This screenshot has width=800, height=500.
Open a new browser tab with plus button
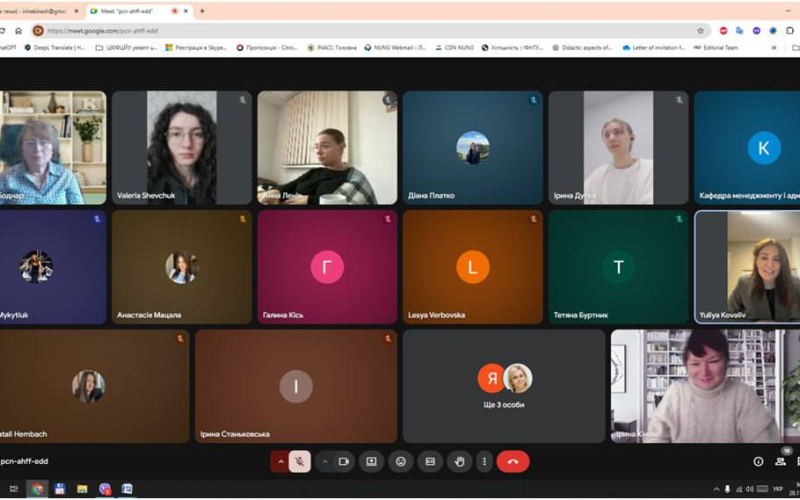[202, 11]
